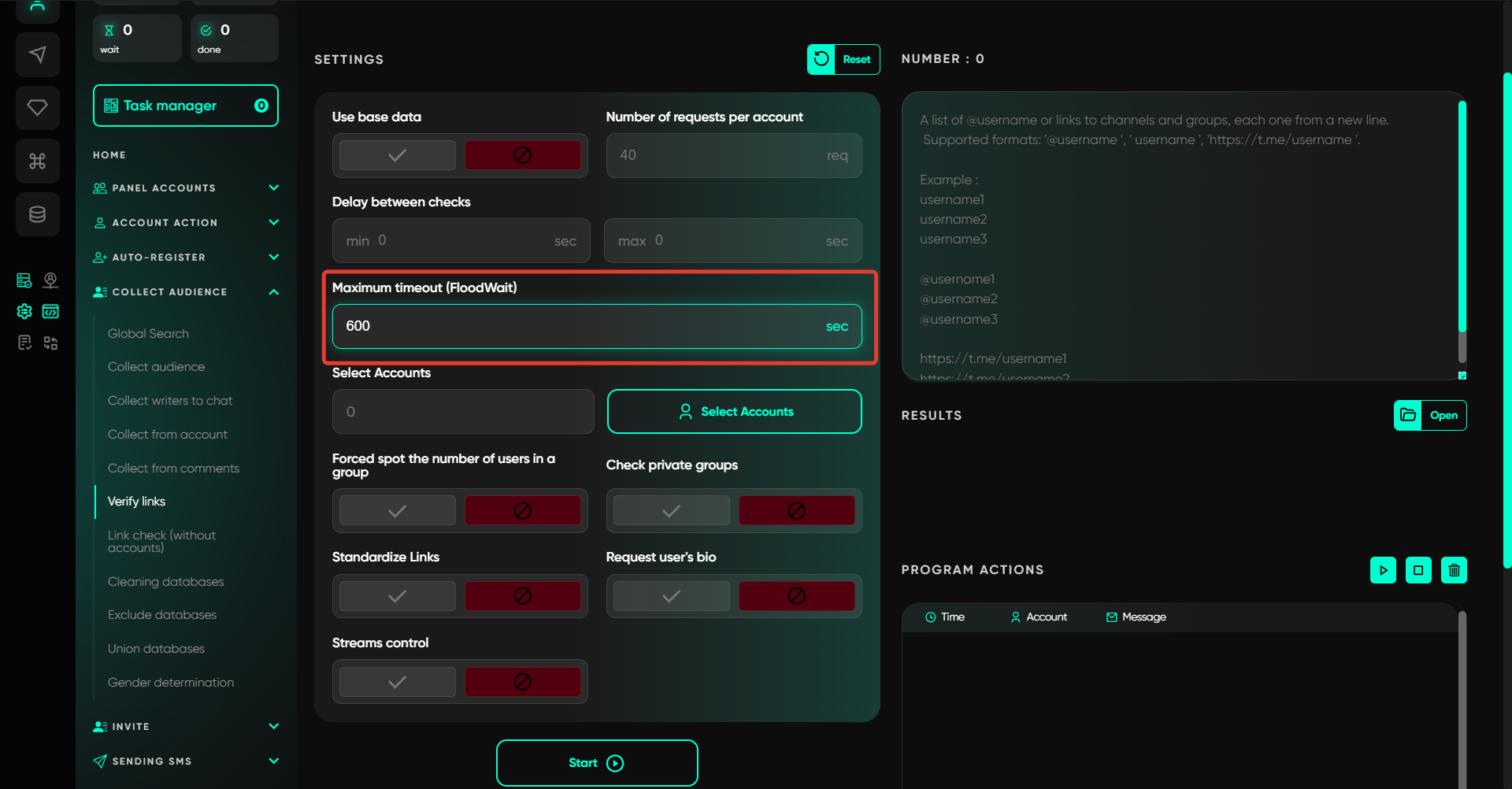Click the diamond icon in left rail
The image size is (1512, 789).
37,107
